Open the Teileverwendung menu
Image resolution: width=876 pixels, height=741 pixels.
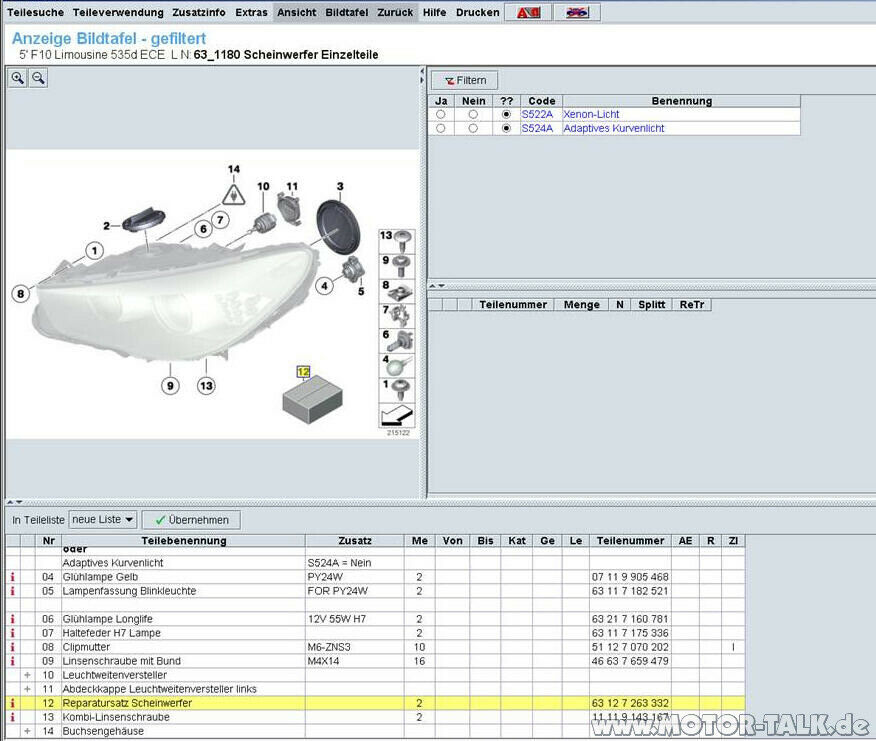tap(118, 12)
